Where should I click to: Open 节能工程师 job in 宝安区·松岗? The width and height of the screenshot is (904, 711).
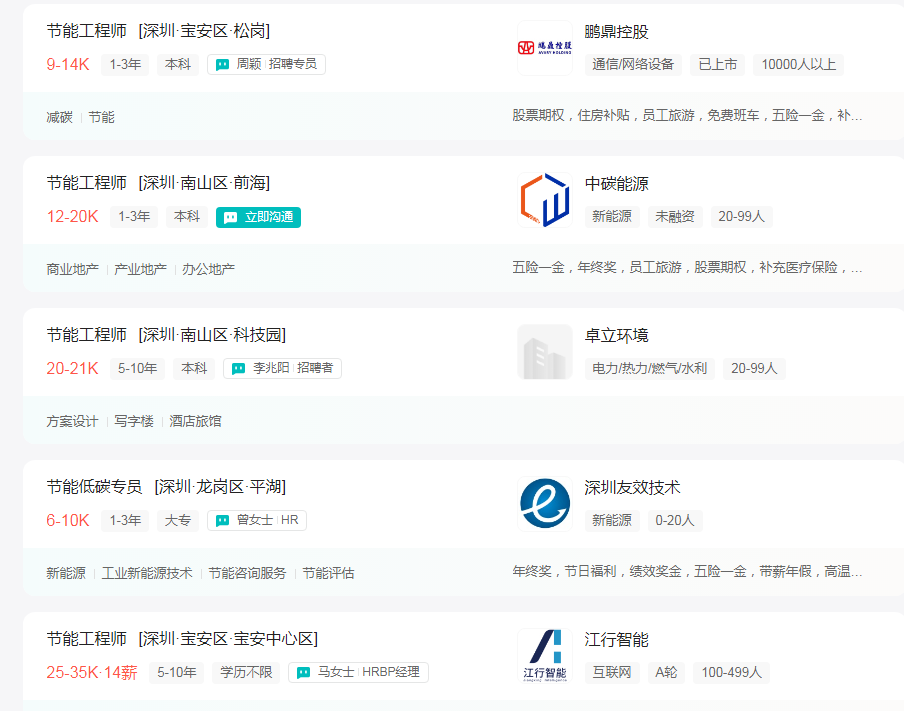point(87,31)
